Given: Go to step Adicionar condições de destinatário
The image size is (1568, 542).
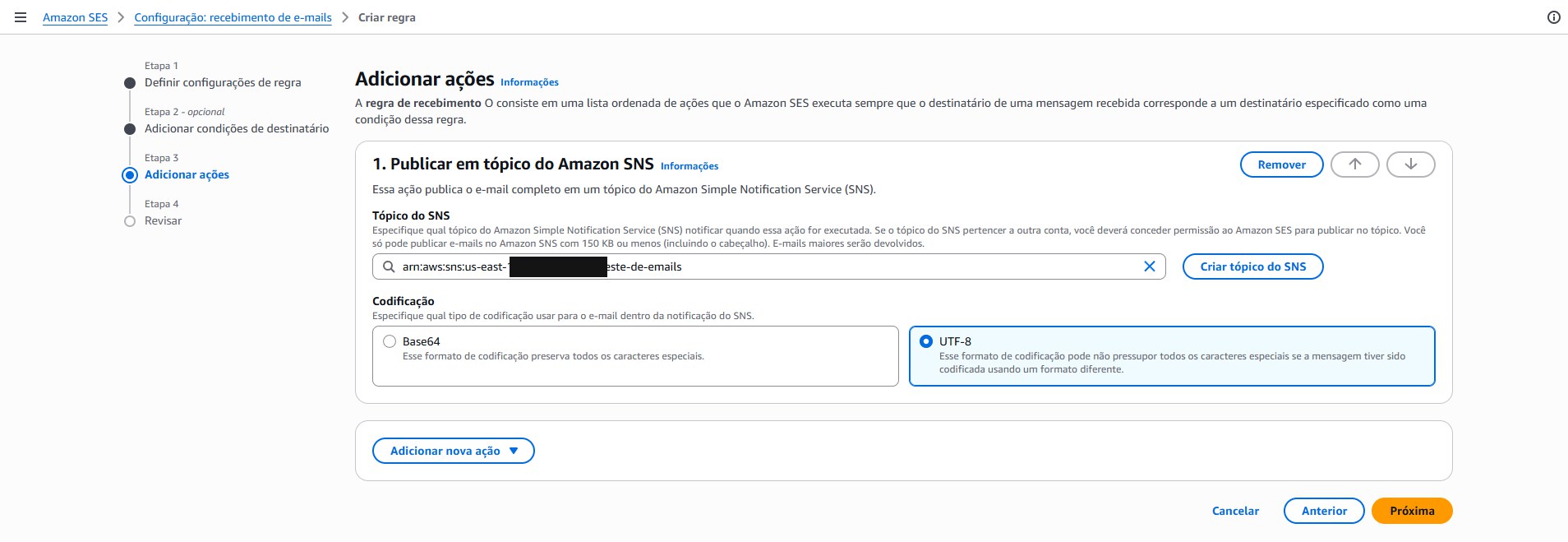Looking at the screenshot, I should pyautogui.click(x=237, y=128).
